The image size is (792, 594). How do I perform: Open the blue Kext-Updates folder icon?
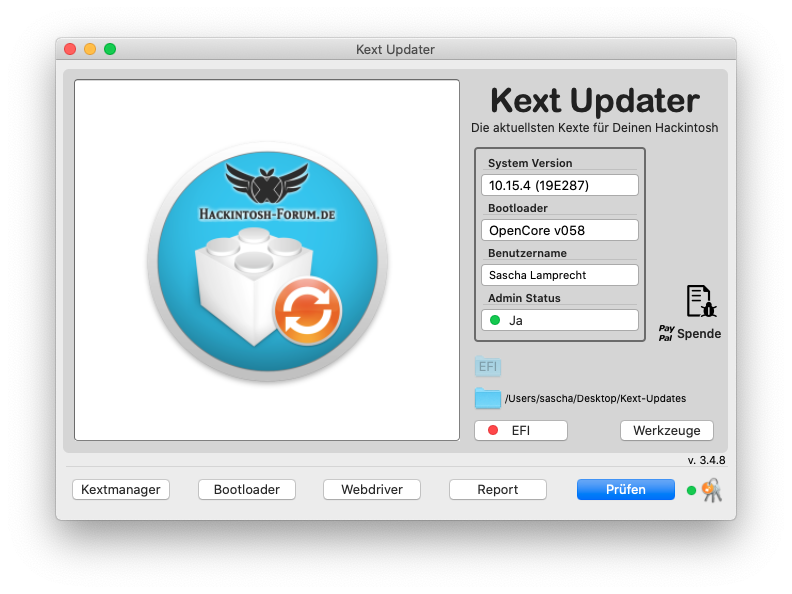point(487,399)
